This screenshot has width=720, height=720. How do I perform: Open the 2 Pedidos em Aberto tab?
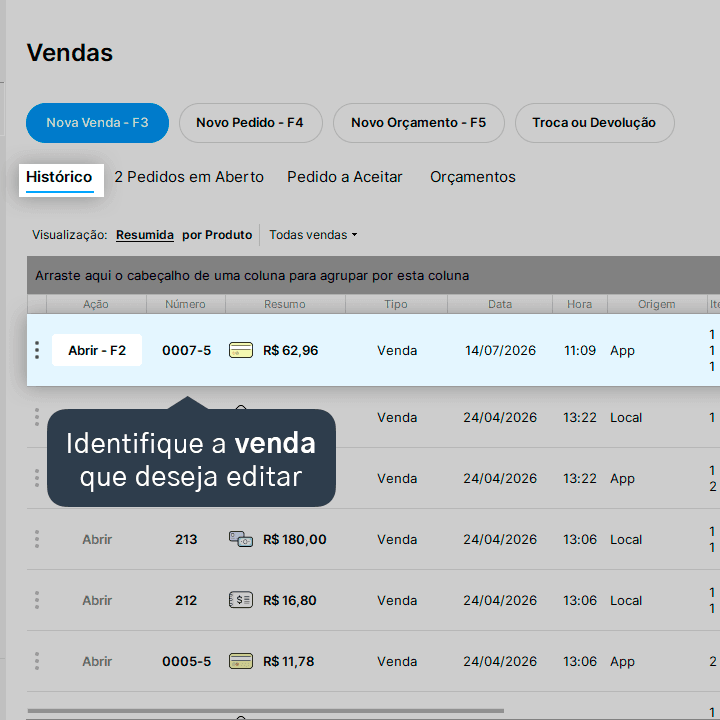coord(189,177)
